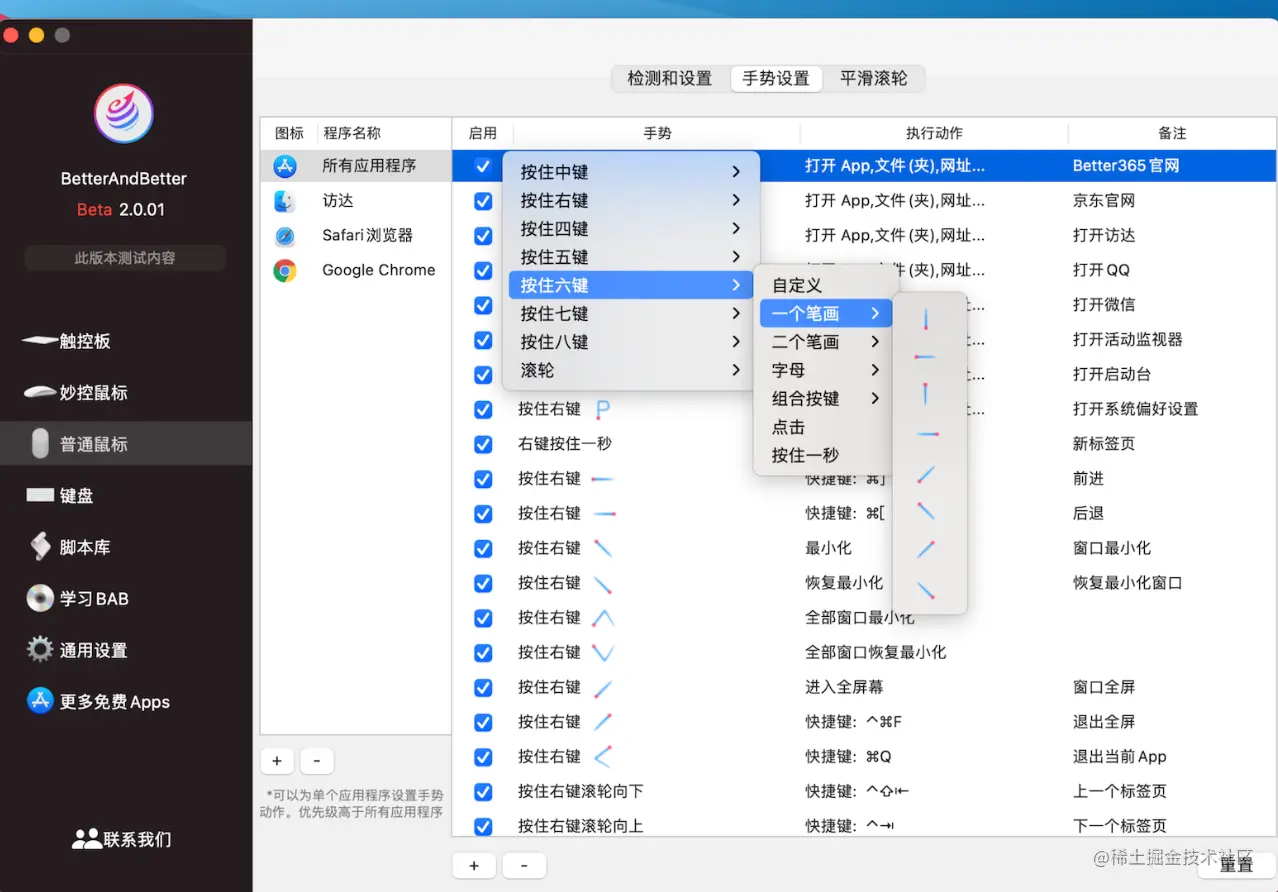Viewport: 1278px width, 892px height.
Task: Open the 普通鼠标 section in sidebar
Action: pos(126,444)
